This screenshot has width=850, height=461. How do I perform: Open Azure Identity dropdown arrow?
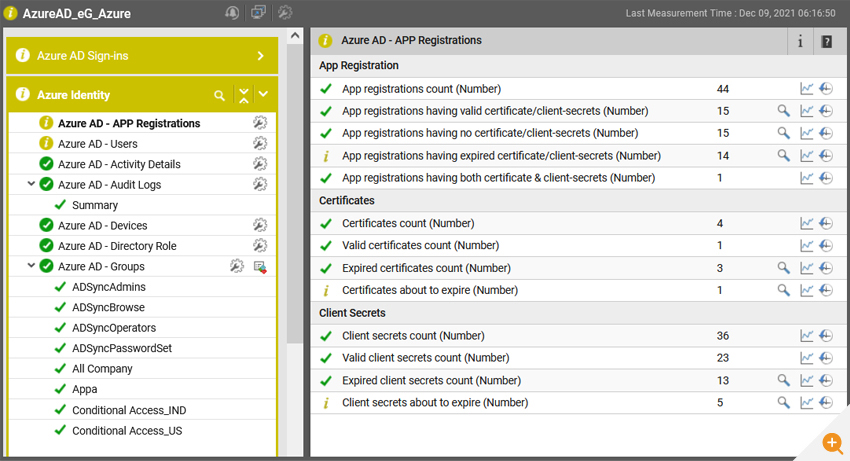coord(263,94)
